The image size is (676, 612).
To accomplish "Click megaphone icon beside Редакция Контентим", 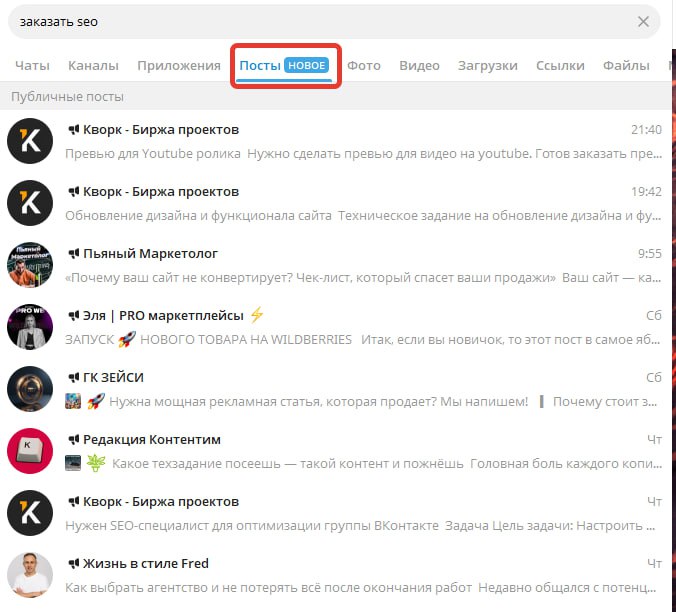I will (x=74, y=440).
